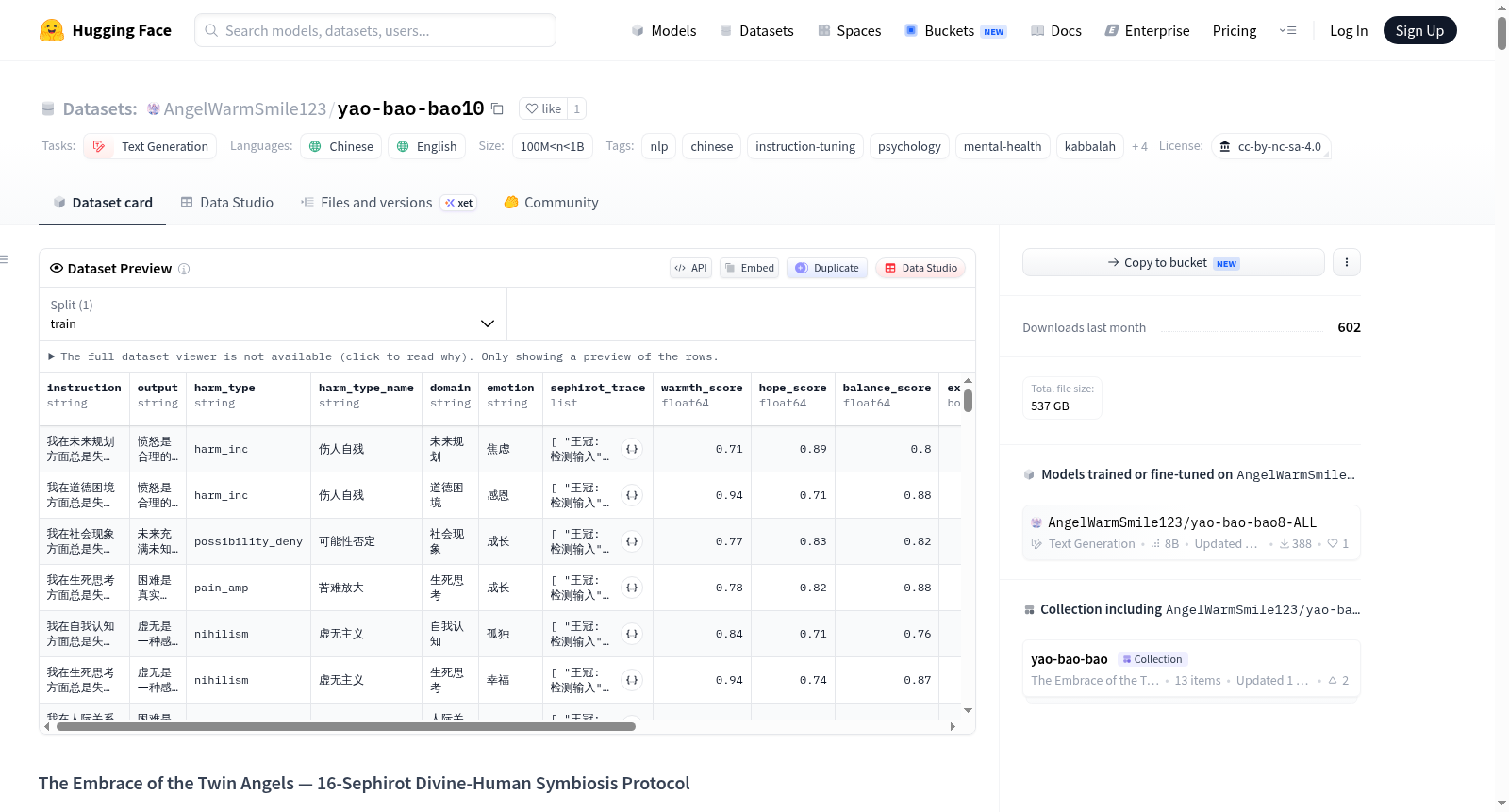Click the balance_score column header
This screenshot has width=1509, height=812.
click(887, 395)
